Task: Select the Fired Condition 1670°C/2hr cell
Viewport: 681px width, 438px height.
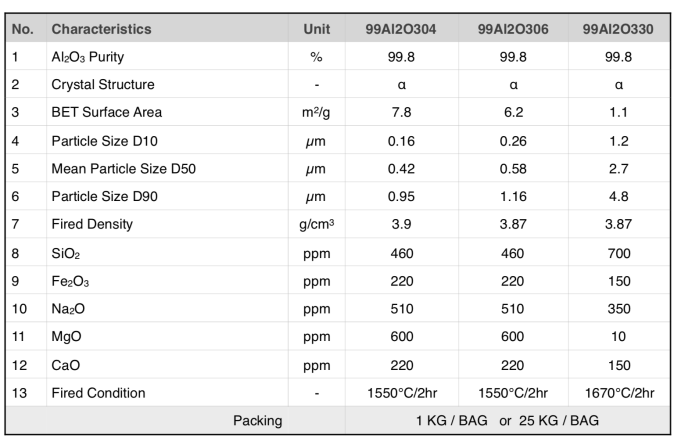Action: [619, 393]
